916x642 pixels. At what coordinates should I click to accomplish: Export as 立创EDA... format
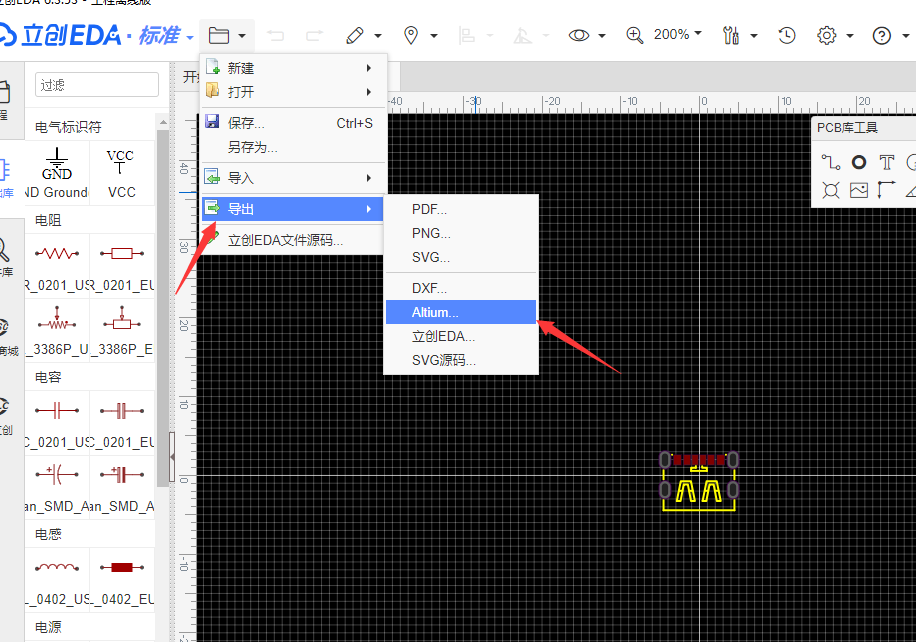click(x=461, y=336)
